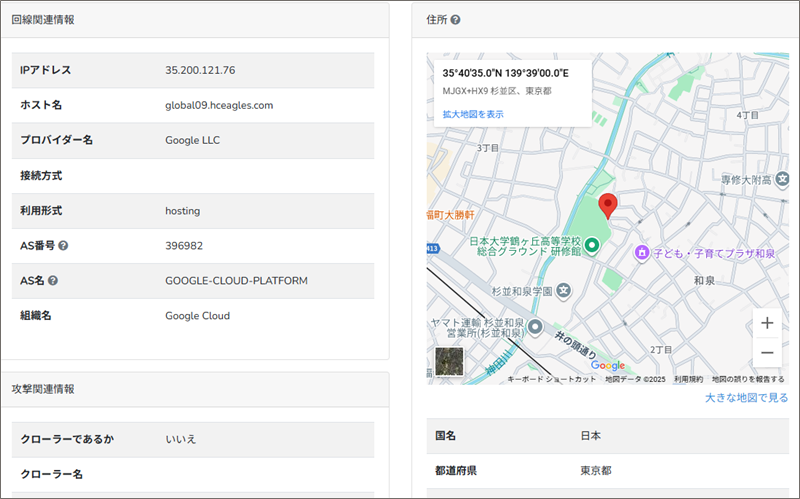Viewport: 800px width, 499px height.
Task: Click キーボード ショートカット button on map
Action: click(x=552, y=379)
